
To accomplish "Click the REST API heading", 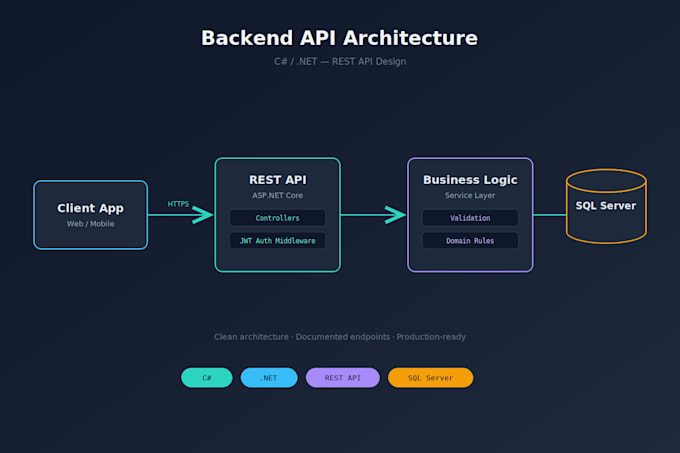I will coord(278,180).
